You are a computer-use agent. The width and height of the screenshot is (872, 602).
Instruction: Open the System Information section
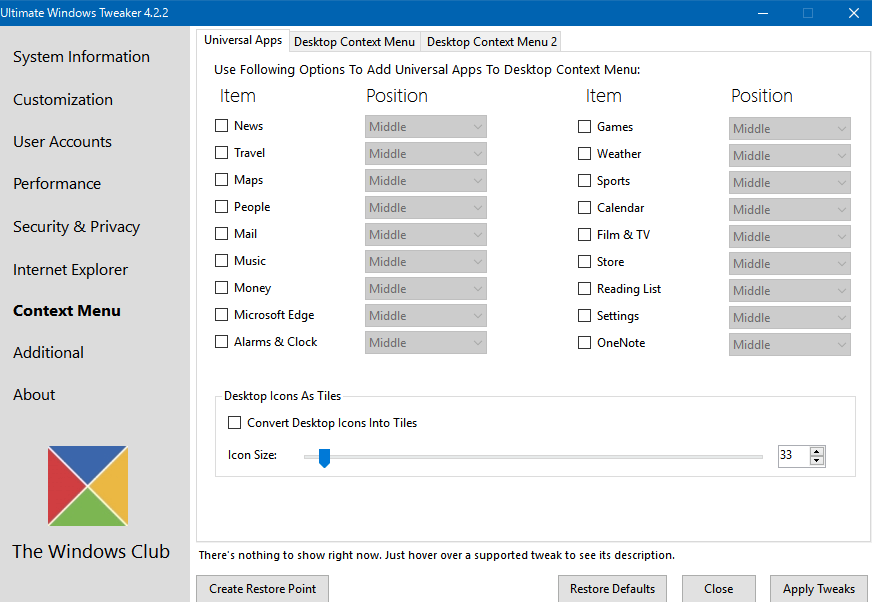(x=81, y=57)
